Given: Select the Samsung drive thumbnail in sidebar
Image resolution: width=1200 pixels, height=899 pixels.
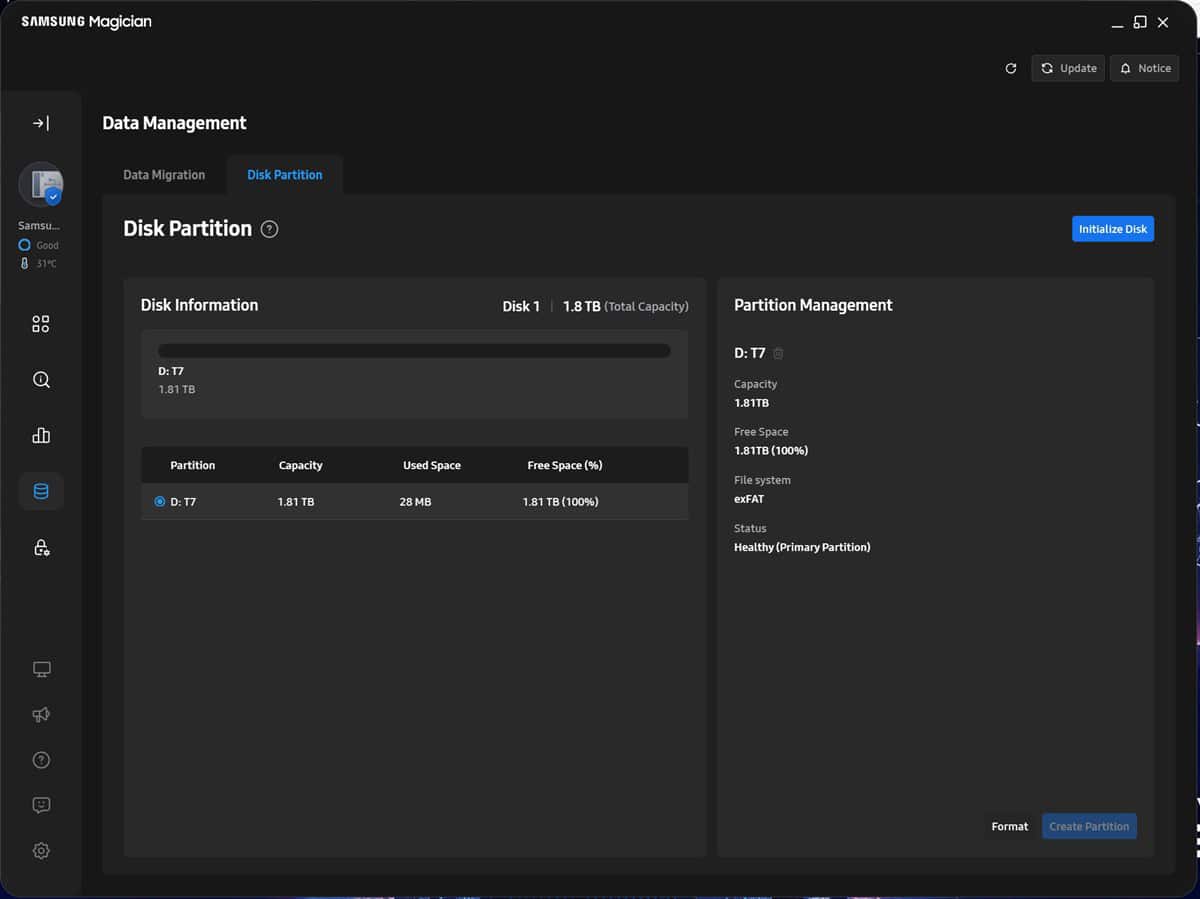Looking at the screenshot, I should [x=41, y=184].
